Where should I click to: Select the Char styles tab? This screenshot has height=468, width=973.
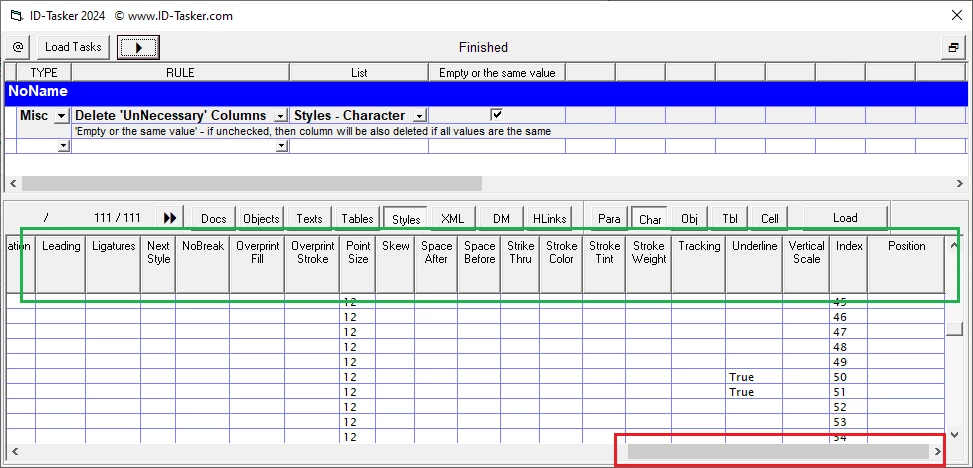(x=650, y=219)
